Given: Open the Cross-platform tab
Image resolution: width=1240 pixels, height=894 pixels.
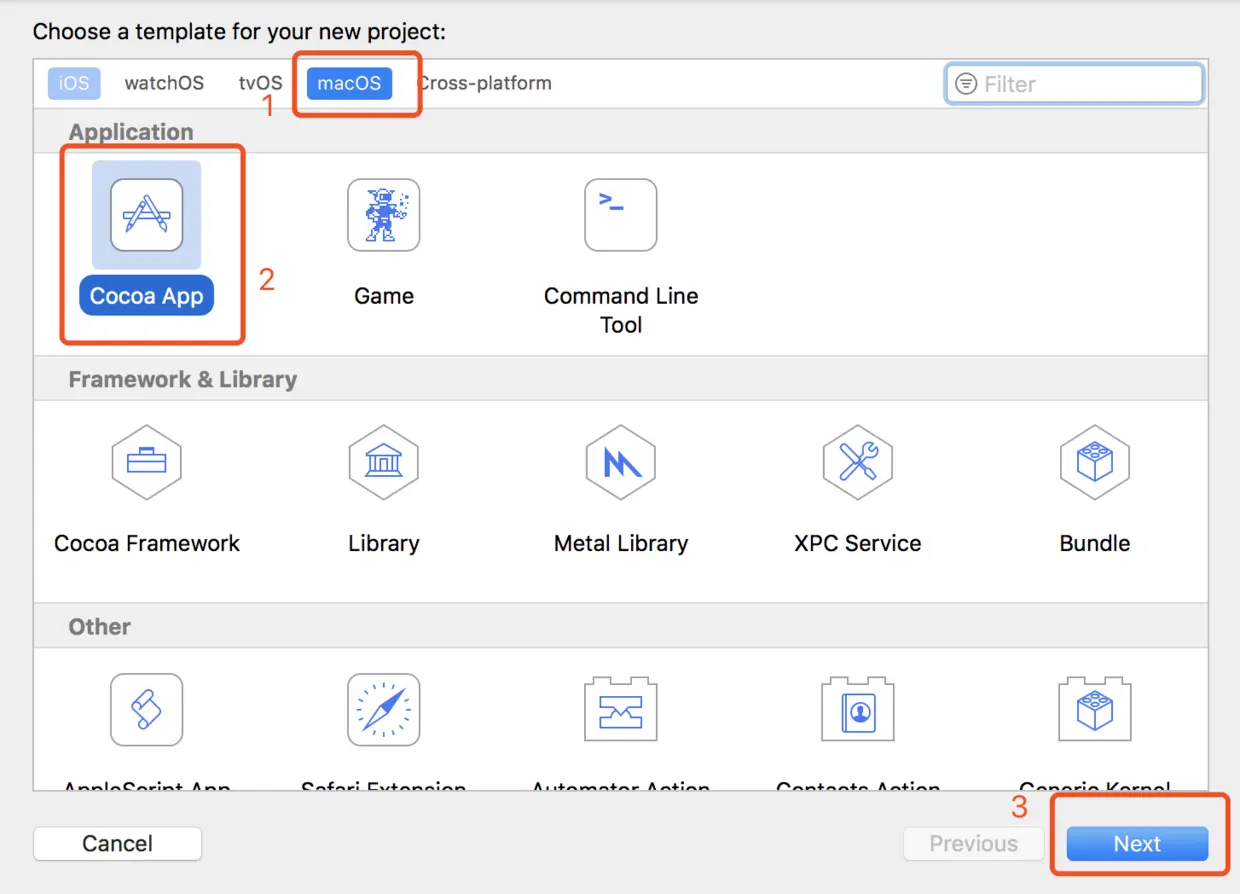Looking at the screenshot, I should tap(484, 83).
